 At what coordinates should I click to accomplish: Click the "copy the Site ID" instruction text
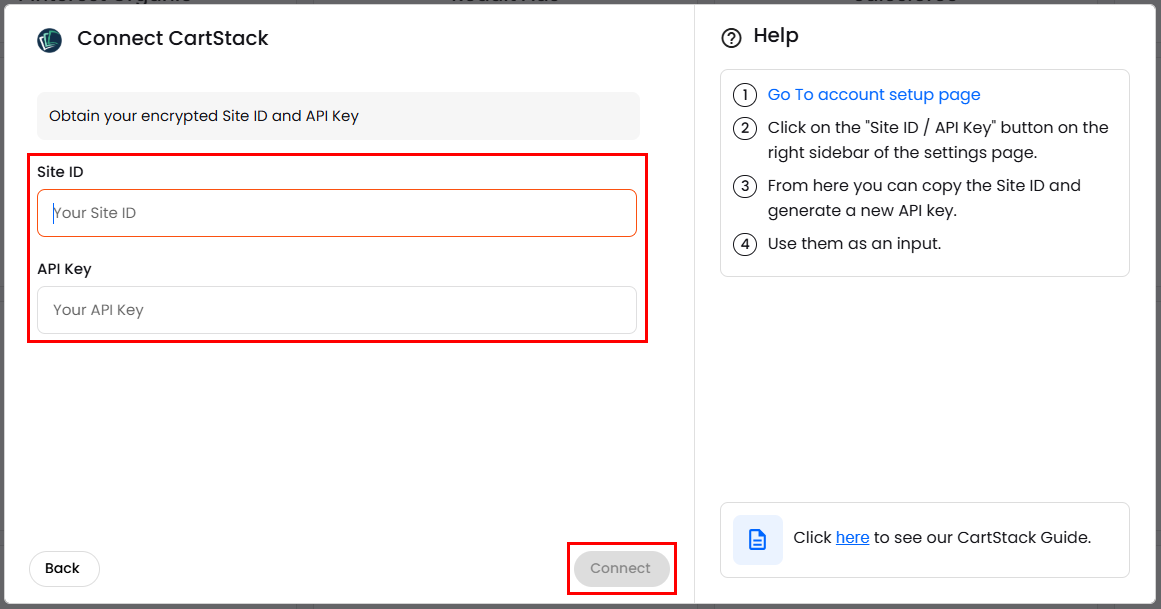pos(924,186)
